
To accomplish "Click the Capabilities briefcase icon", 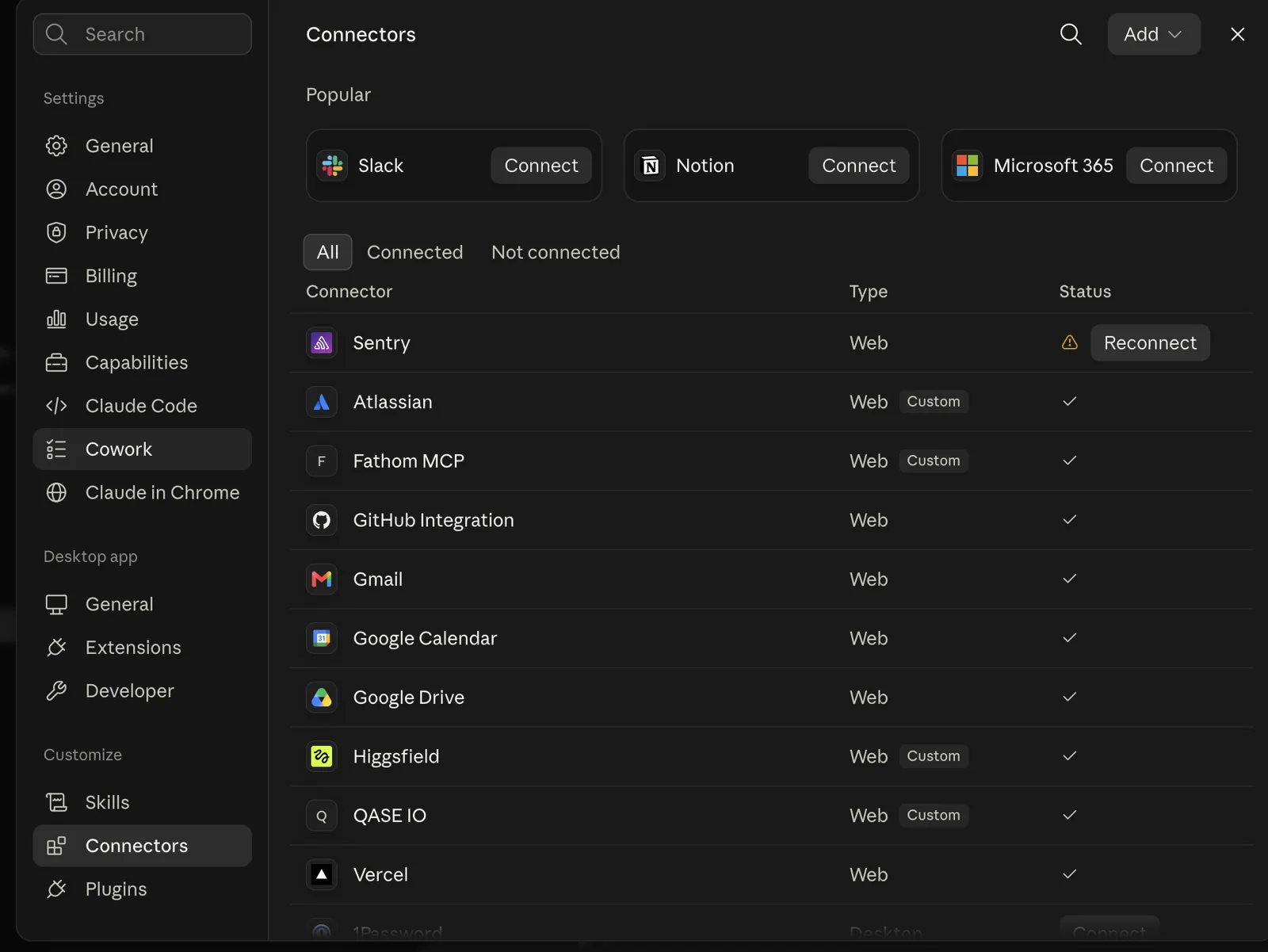I will pos(56,362).
